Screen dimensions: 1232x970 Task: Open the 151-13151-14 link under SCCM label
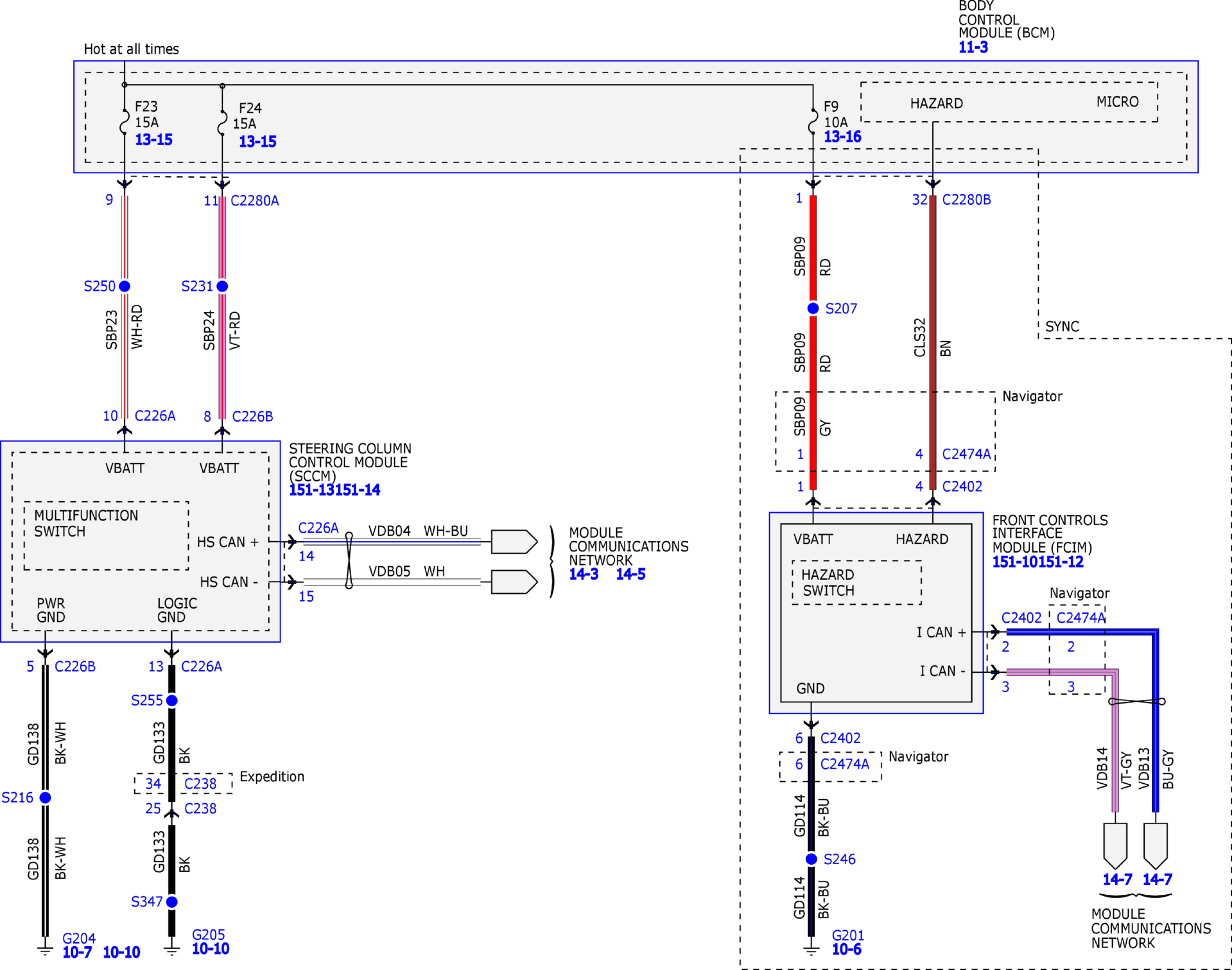point(334,490)
